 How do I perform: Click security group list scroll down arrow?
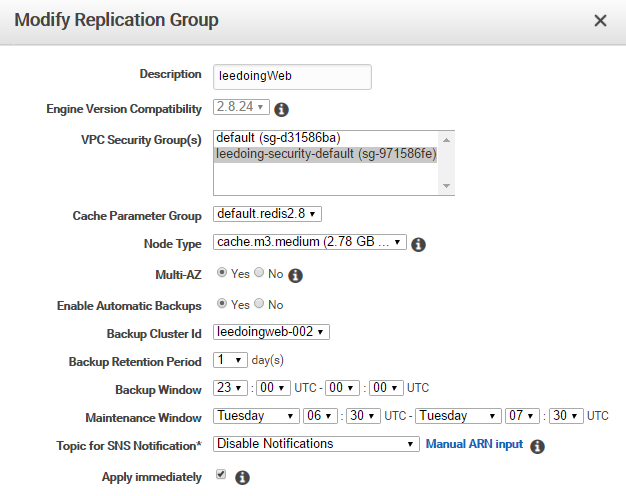coord(446,186)
